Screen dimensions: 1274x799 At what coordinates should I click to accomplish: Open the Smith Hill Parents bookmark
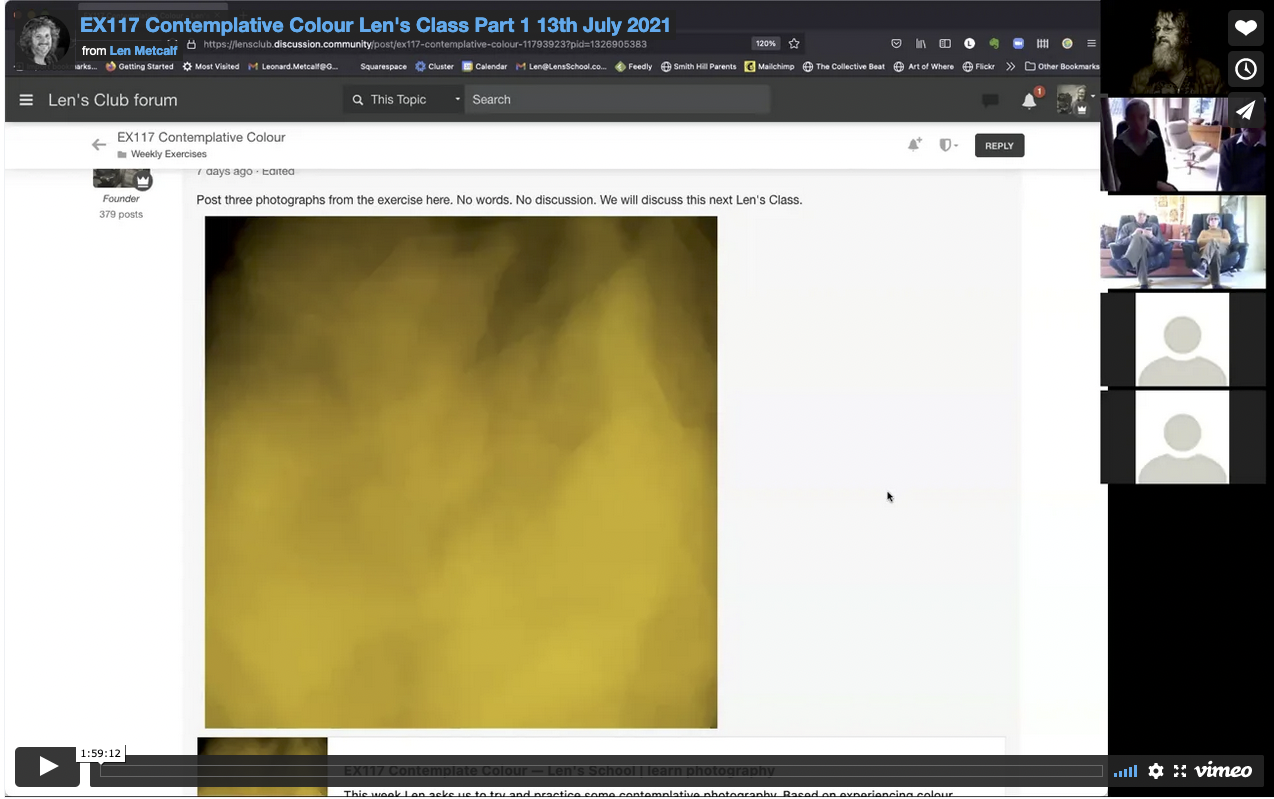(x=699, y=67)
